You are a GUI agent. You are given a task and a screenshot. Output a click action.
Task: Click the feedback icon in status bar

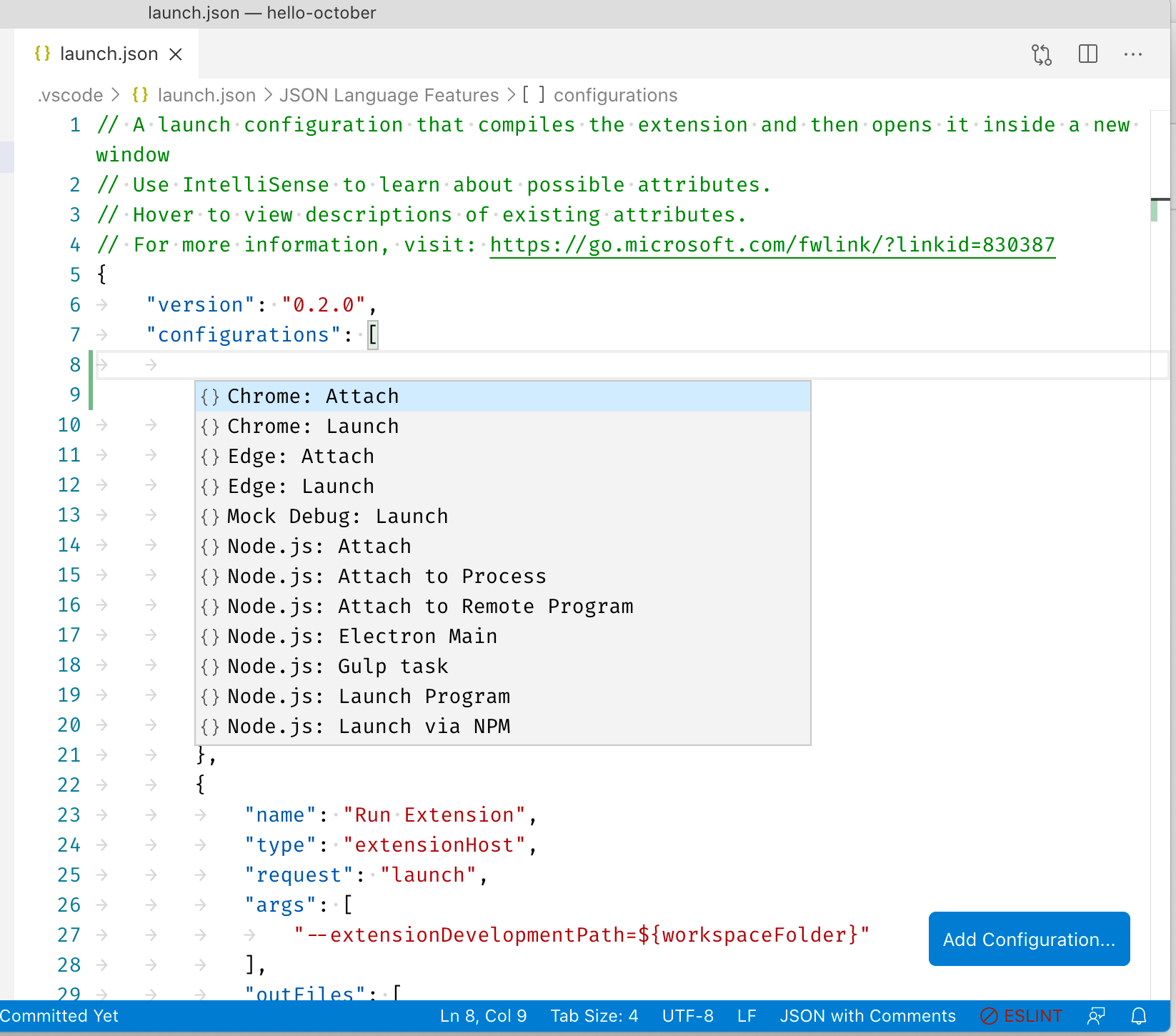tap(1096, 1016)
